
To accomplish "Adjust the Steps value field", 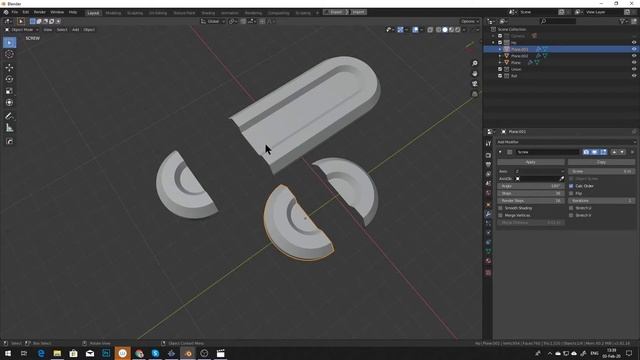I will click(531, 193).
